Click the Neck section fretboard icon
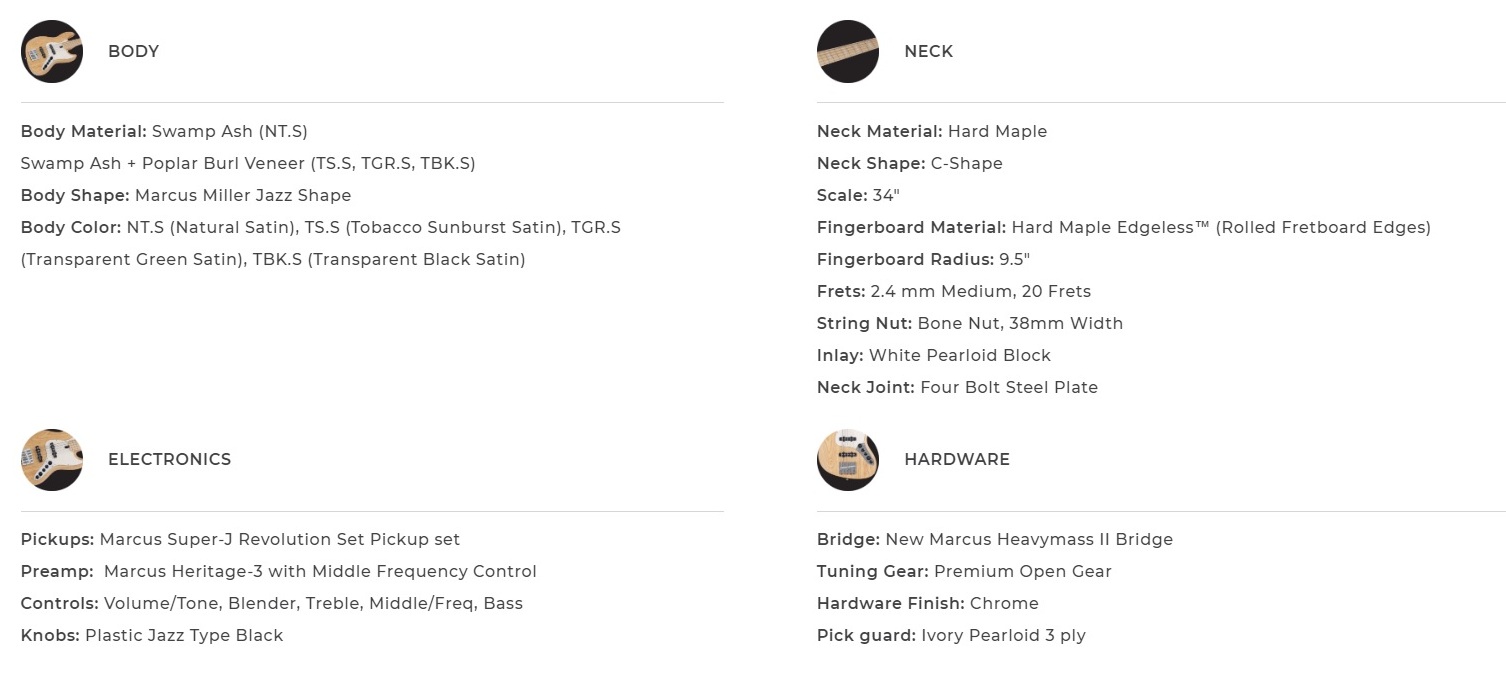Screen dimensions: 1506x691 (848, 51)
